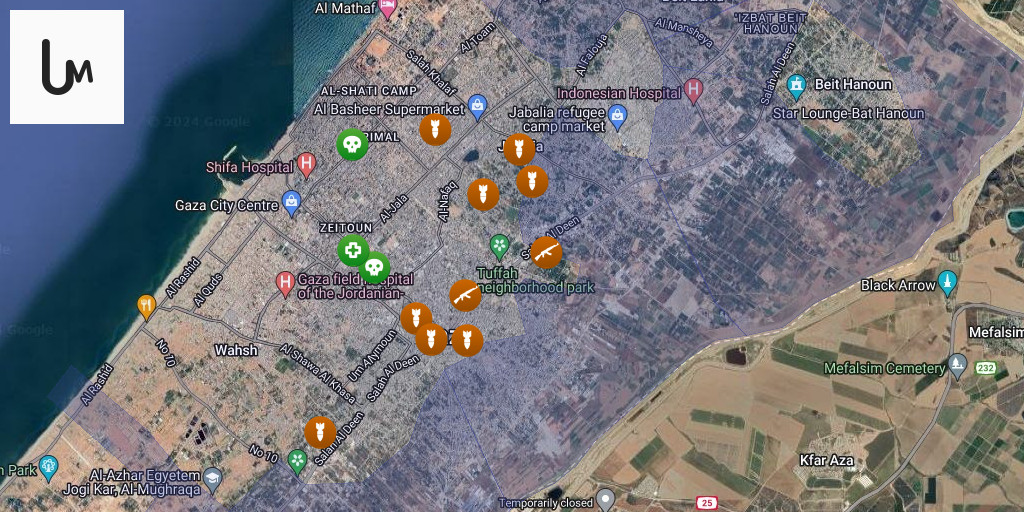
Task: Select the Tuffah neighborhood park pin
Action: point(499,245)
